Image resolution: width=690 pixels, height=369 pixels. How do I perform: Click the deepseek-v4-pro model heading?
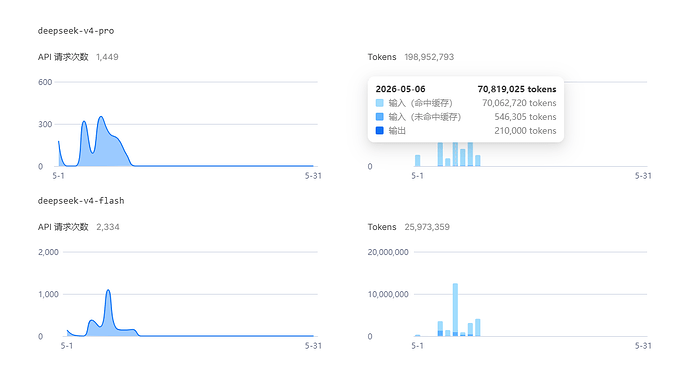point(76,31)
